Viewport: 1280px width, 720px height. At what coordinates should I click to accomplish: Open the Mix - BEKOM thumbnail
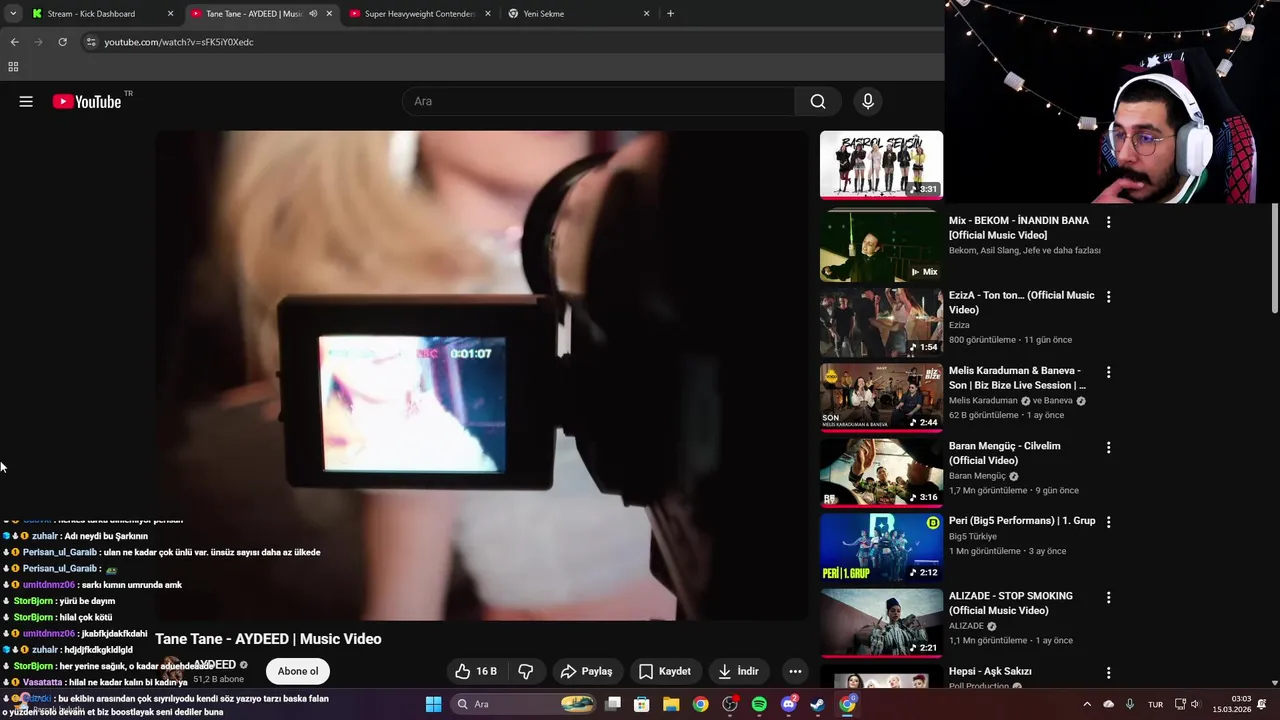[881, 246]
